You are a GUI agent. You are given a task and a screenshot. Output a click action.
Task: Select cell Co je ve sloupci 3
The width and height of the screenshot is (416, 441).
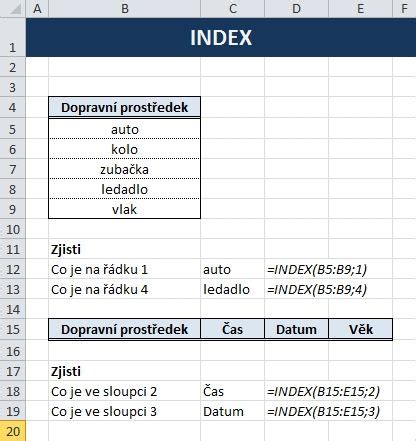point(125,411)
